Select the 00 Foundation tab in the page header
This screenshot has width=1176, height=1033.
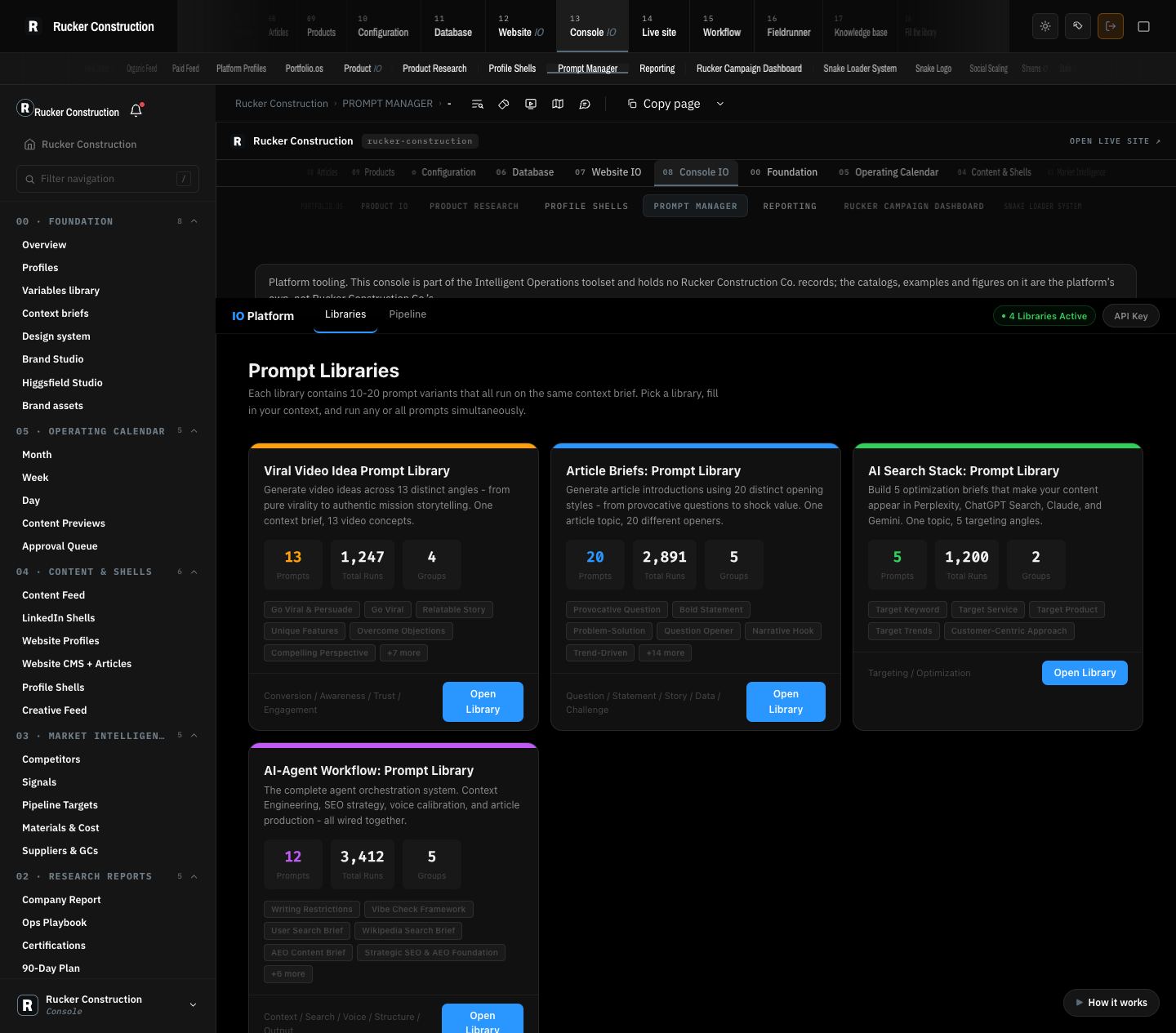pos(784,172)
